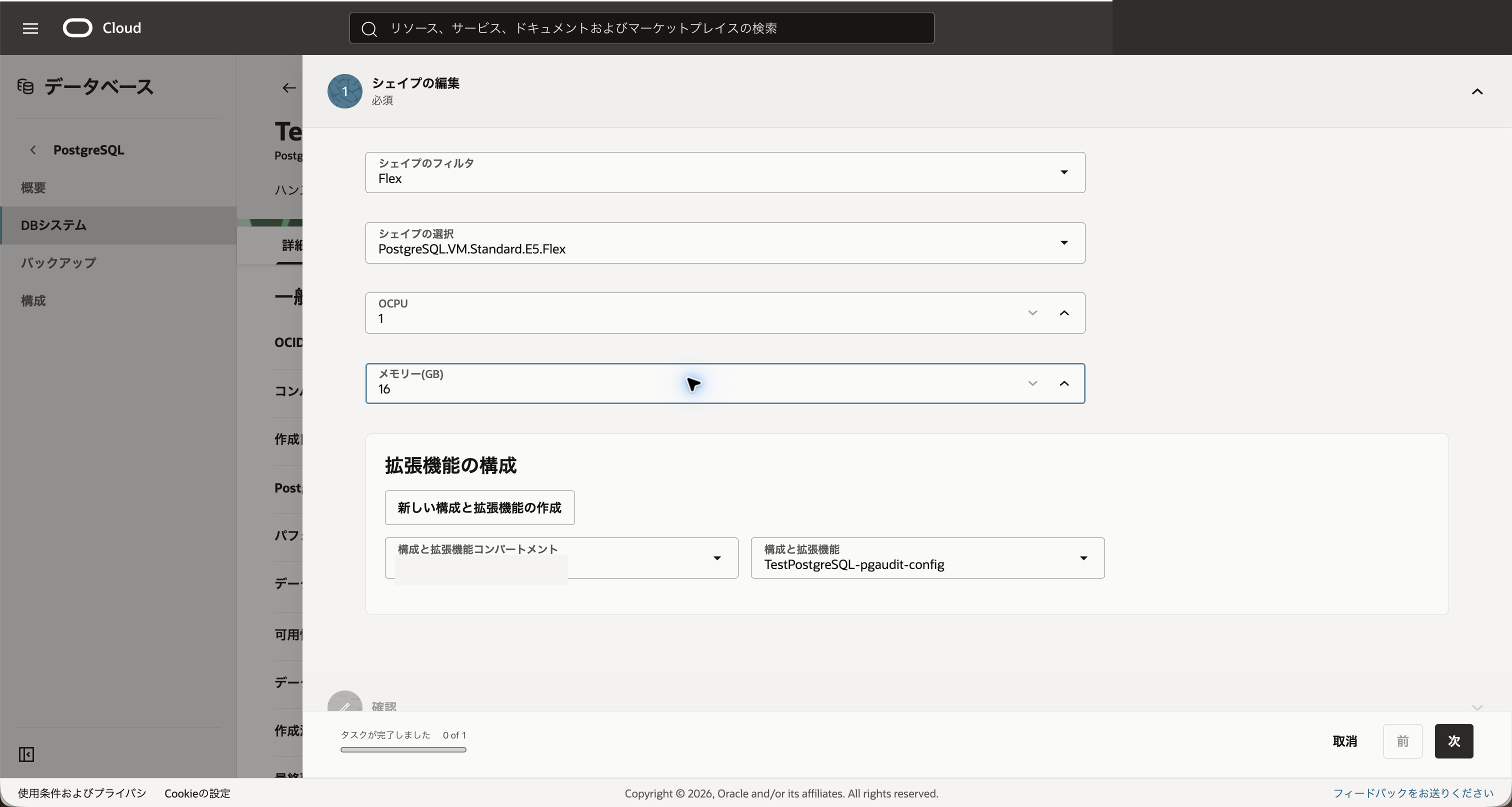1512x807 pixels.
Task: Click the データベース sidebar title
Action: click(98, 87)
